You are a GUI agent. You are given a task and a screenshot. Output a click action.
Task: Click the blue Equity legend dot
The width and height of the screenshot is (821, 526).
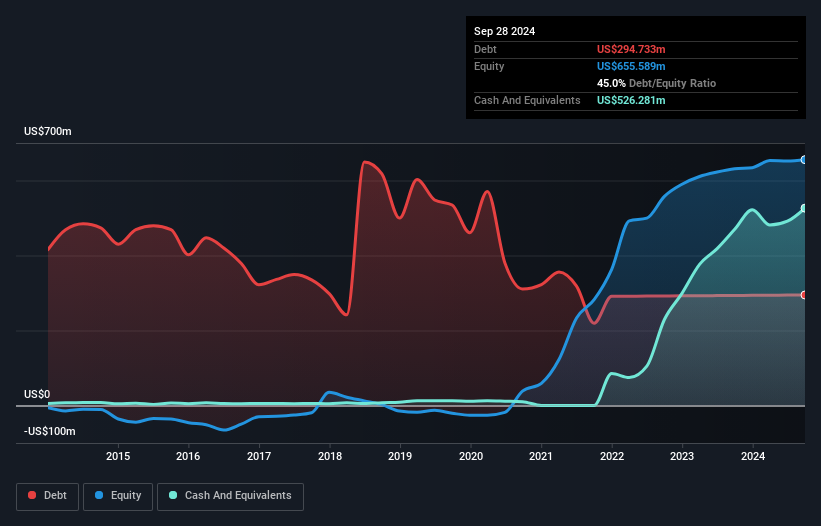coord(99,495)
